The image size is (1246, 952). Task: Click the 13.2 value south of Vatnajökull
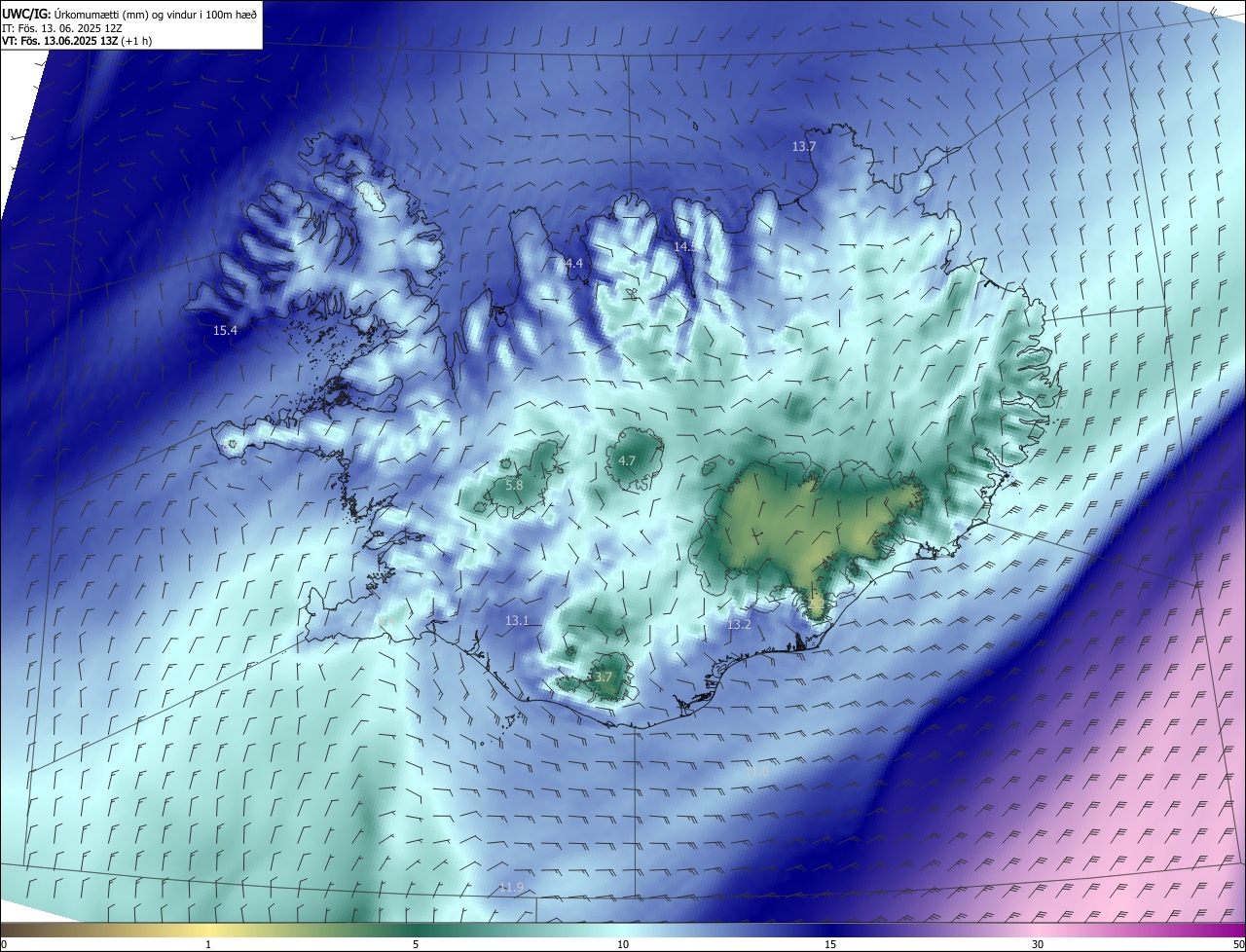coord(739,624)
